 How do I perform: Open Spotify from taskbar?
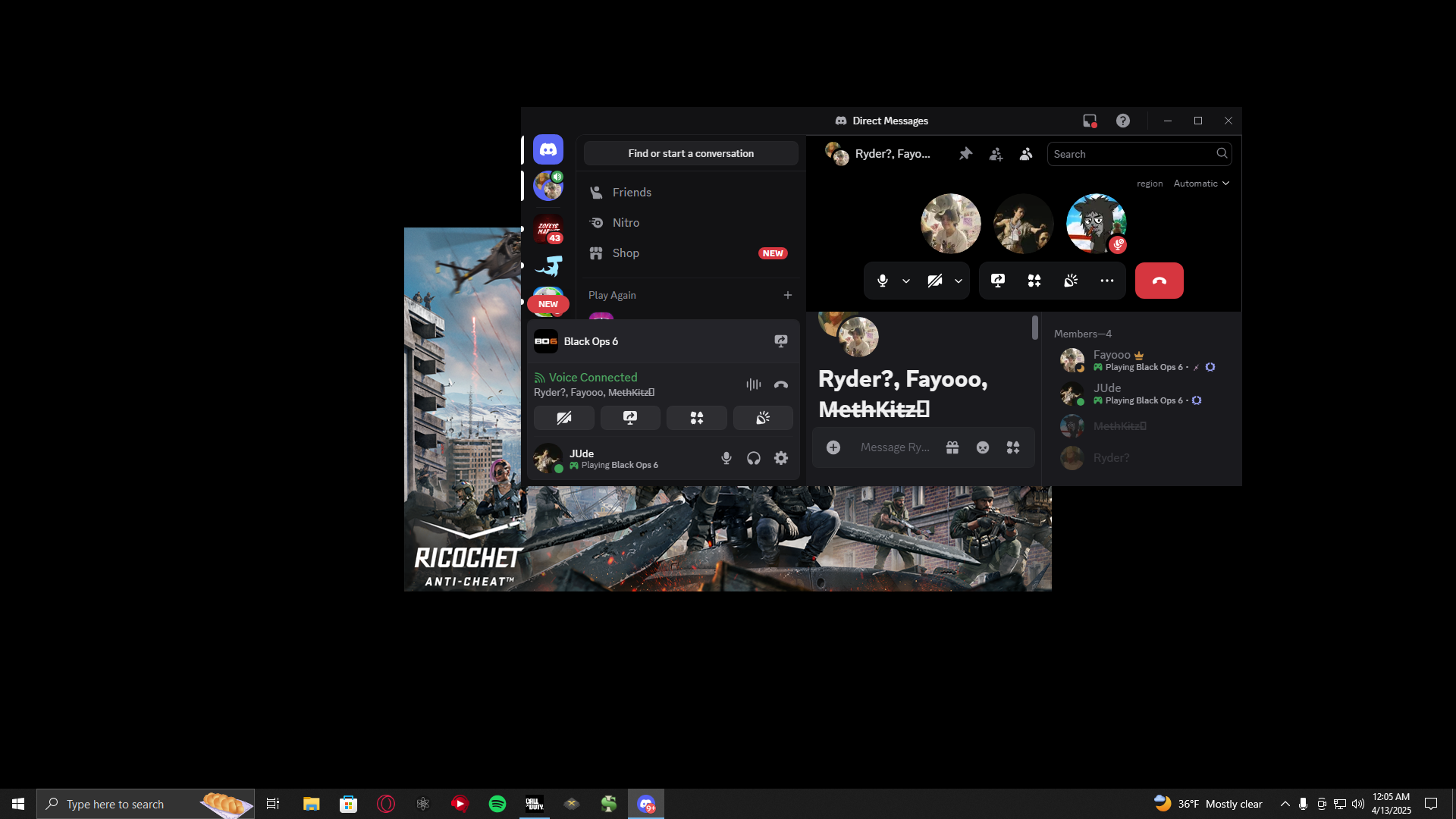coord(497,804)
